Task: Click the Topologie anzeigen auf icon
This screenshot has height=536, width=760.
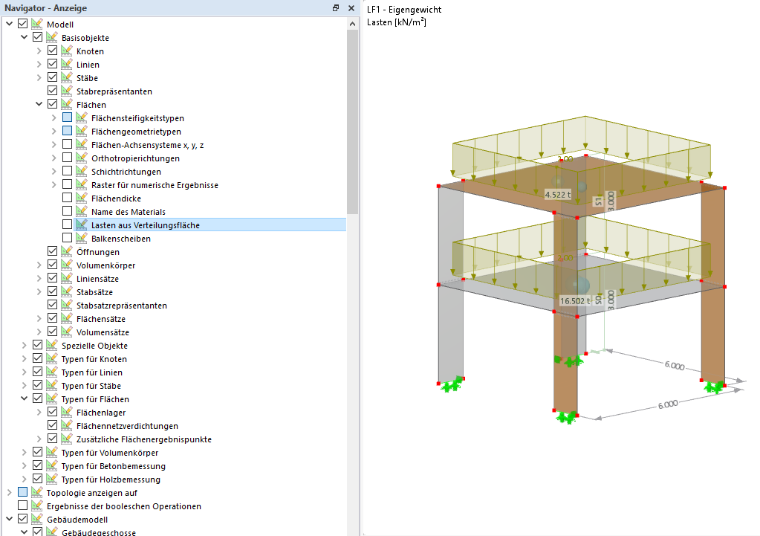Action: click(x=37, y=492)
